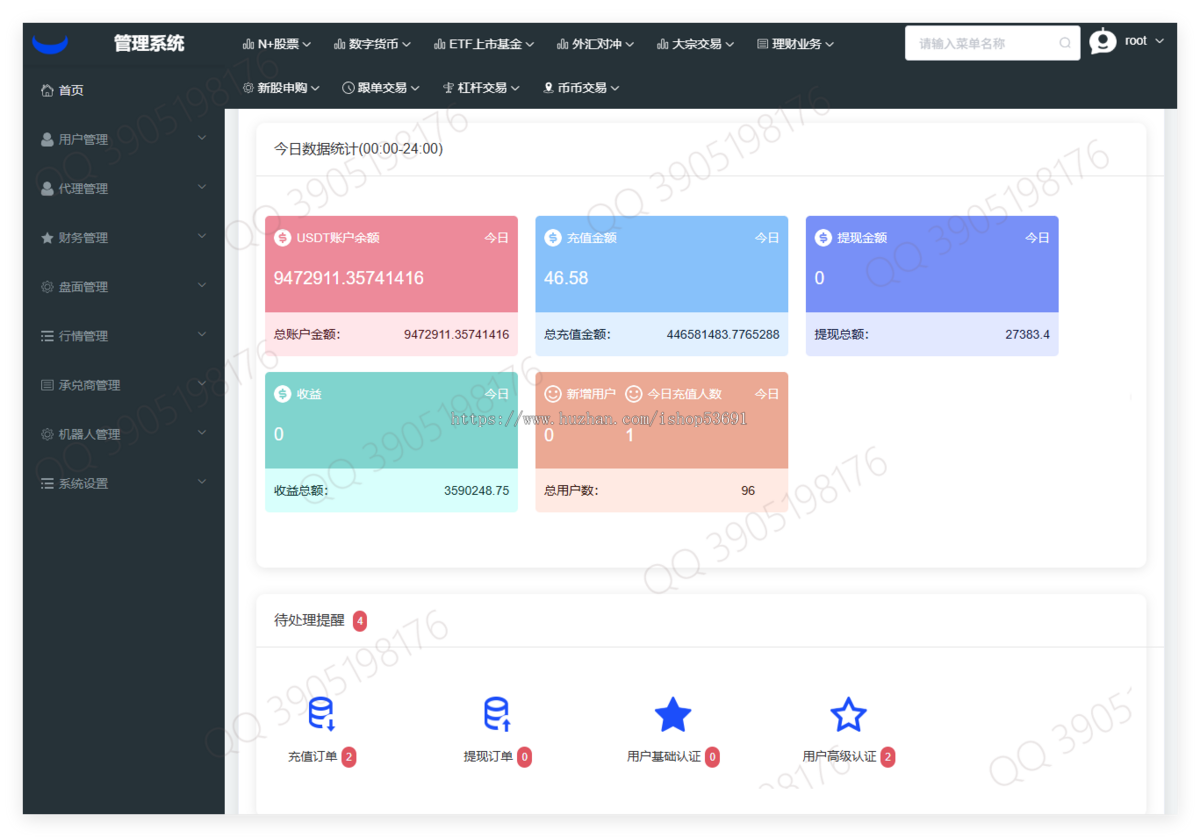Image resolution: width=1200 pixels, height=837 pixels.
Task: Click the gear icon beside 机器人管理
Action: (x=47, y=434)
